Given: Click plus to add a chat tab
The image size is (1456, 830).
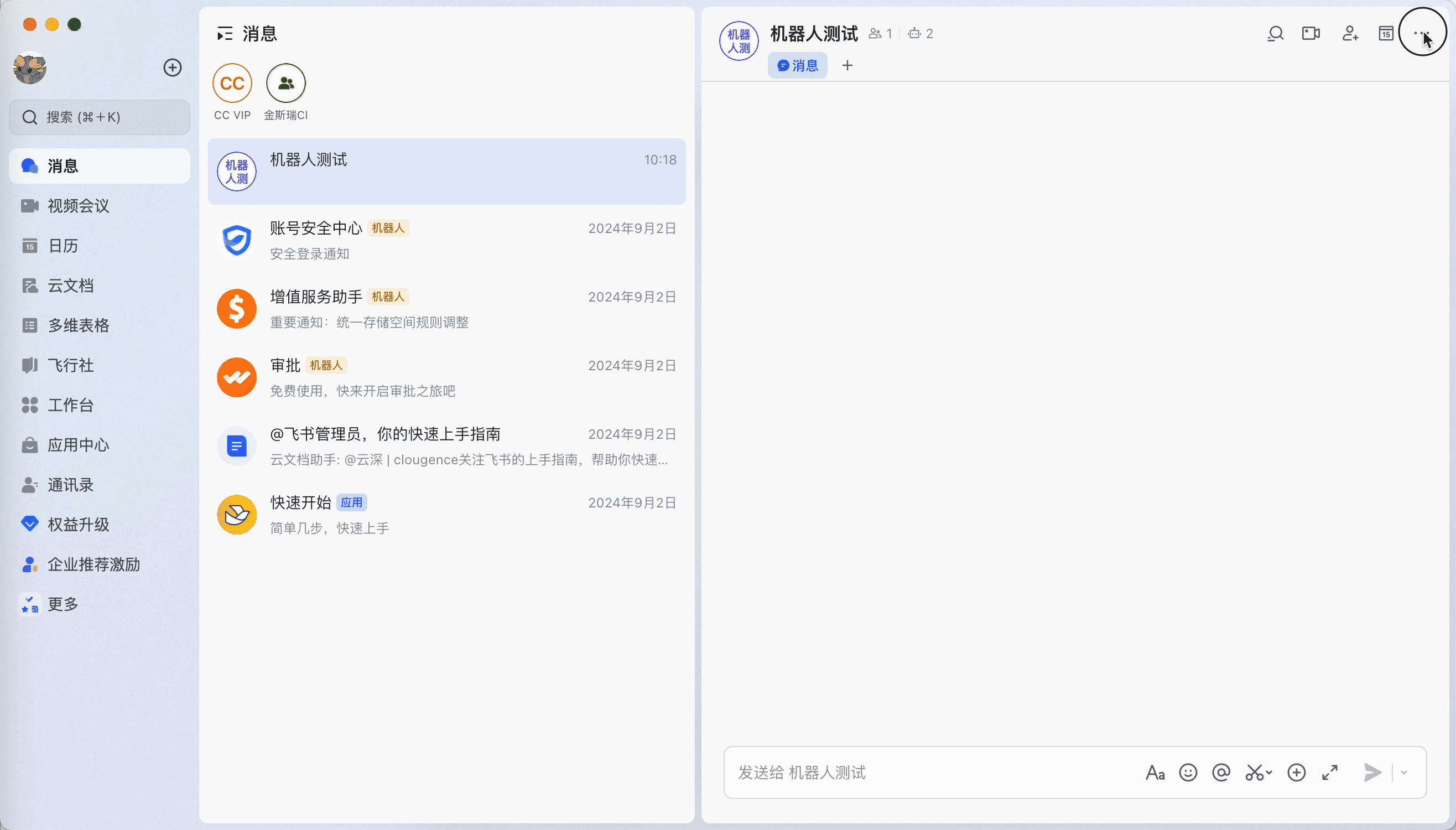Looking at the screenshot, I should (x=847, y=65).
